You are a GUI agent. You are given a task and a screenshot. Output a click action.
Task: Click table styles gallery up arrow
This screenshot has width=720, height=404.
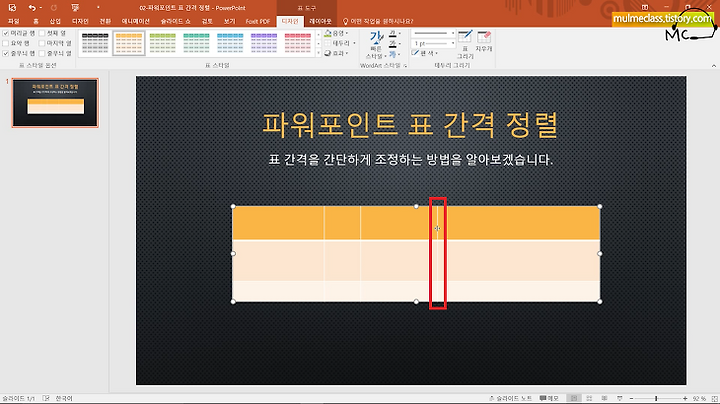click(318, 34)
